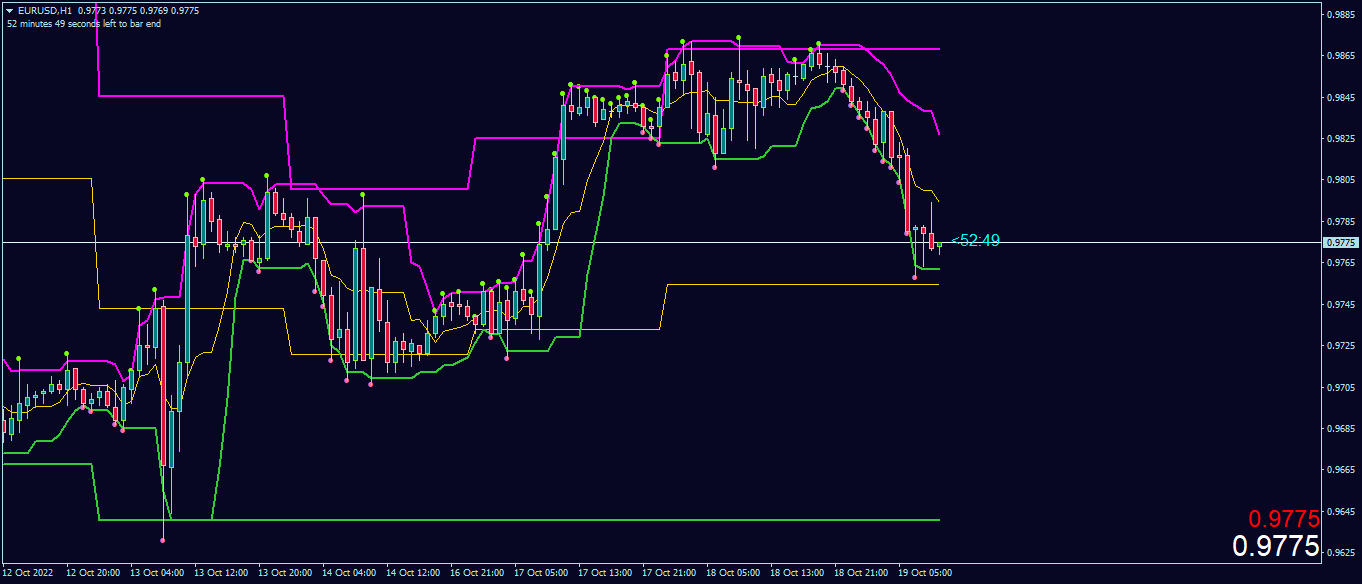The width and height of the screenshot is (1362, 584).
Task: Click the large white 0.9775 price readout
Action: point(1276,547)
